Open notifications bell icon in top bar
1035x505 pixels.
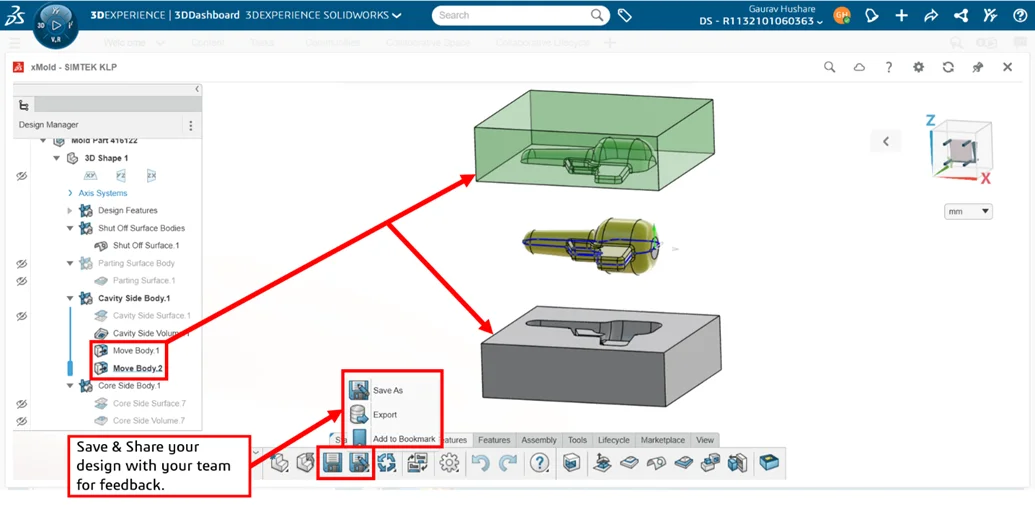pos(872,15)
